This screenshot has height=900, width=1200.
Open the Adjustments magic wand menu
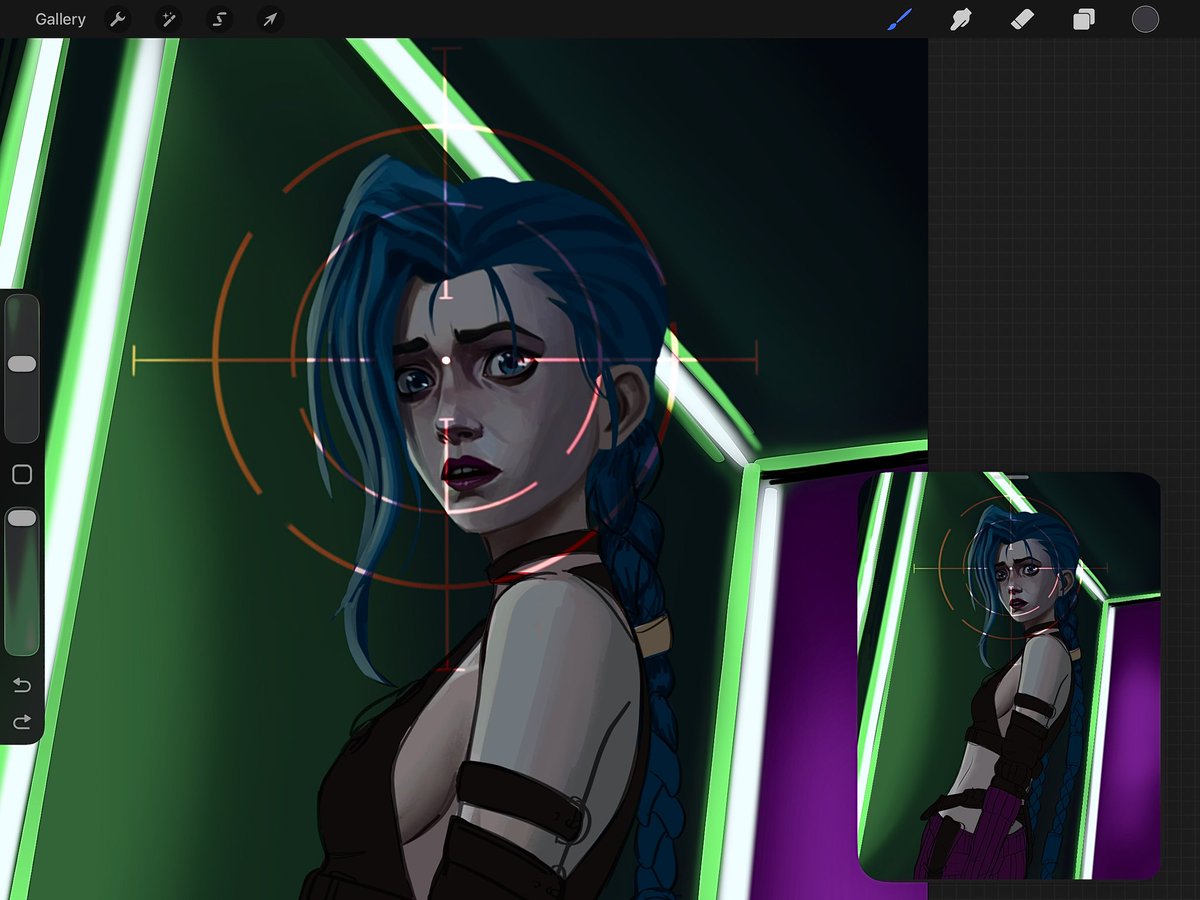coord(168,19)
